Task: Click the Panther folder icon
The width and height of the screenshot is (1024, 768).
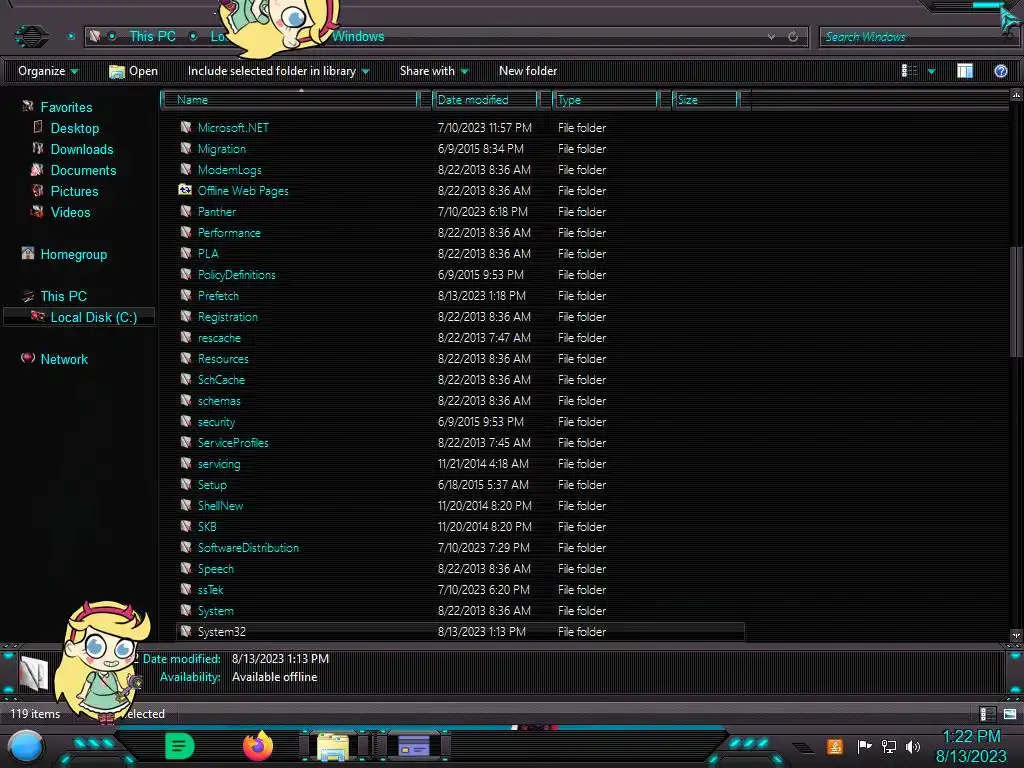Action: point(185,211)
